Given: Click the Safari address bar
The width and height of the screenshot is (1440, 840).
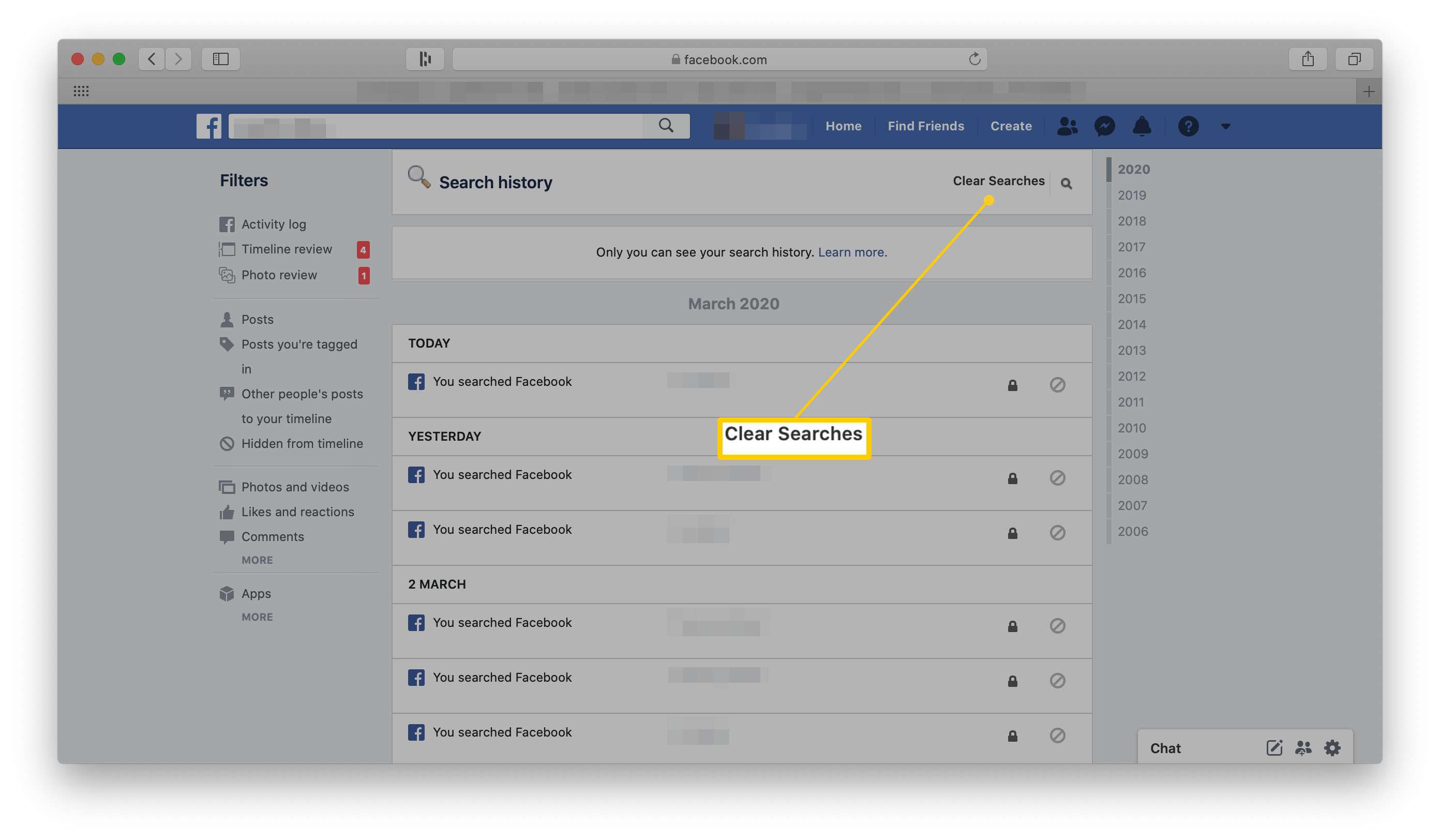Looking at the screenshot, I should (719, 59).
